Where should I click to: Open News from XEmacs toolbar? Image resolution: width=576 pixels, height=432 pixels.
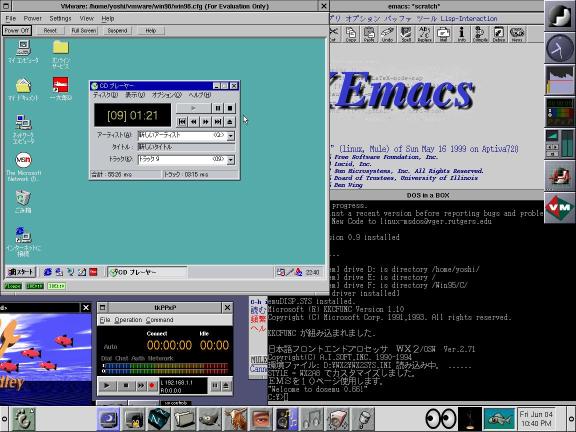[x=517, y=34]
